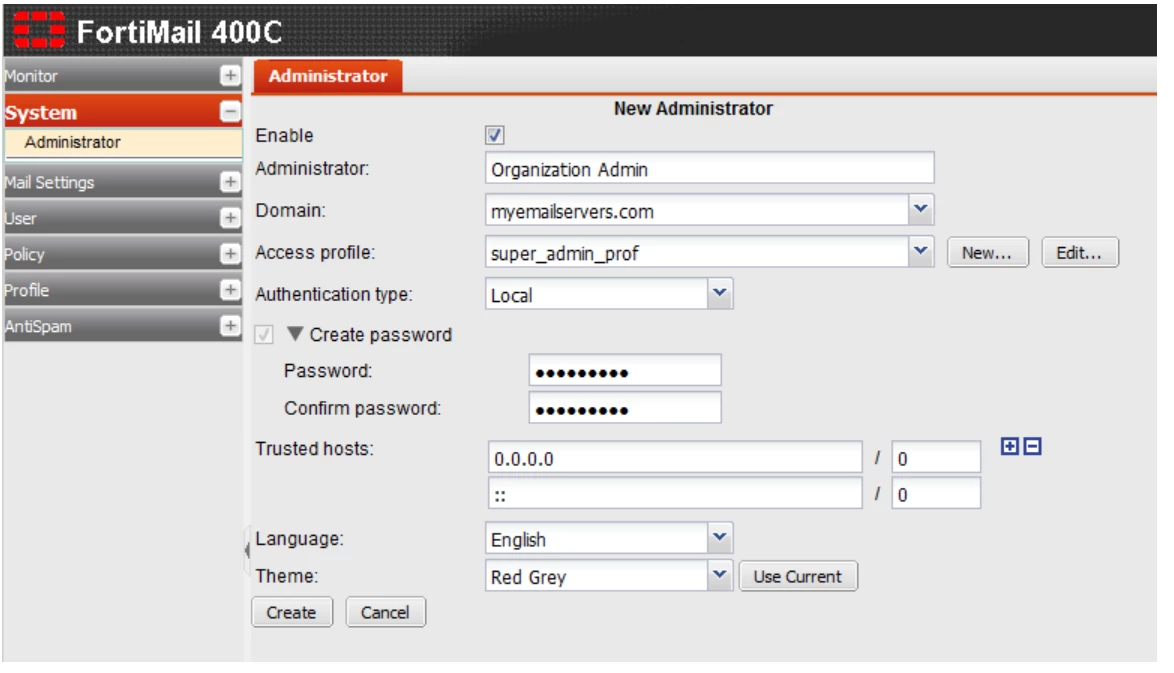Click the New... access profile button
Screen dimensions: 1174x673
[988, 253]
